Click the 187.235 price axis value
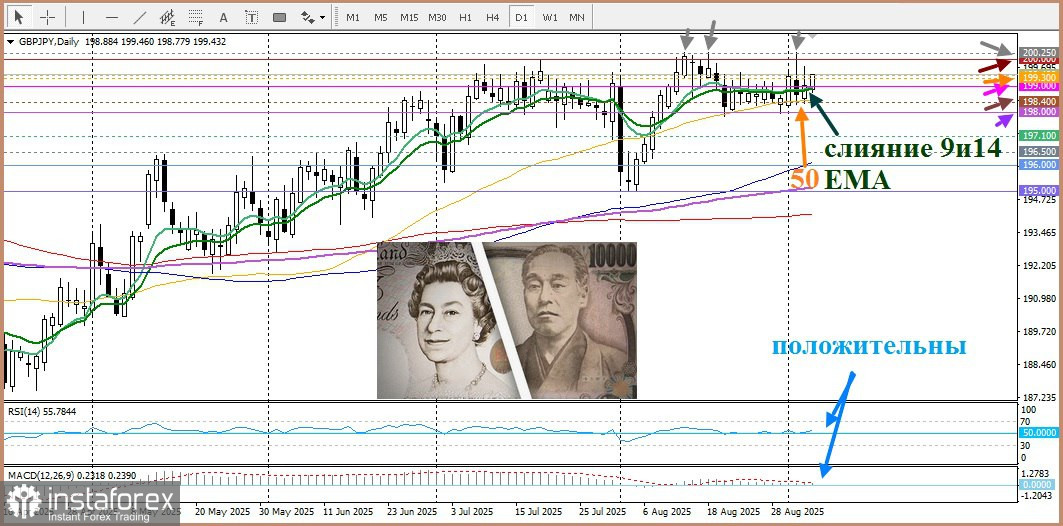 1038,397
